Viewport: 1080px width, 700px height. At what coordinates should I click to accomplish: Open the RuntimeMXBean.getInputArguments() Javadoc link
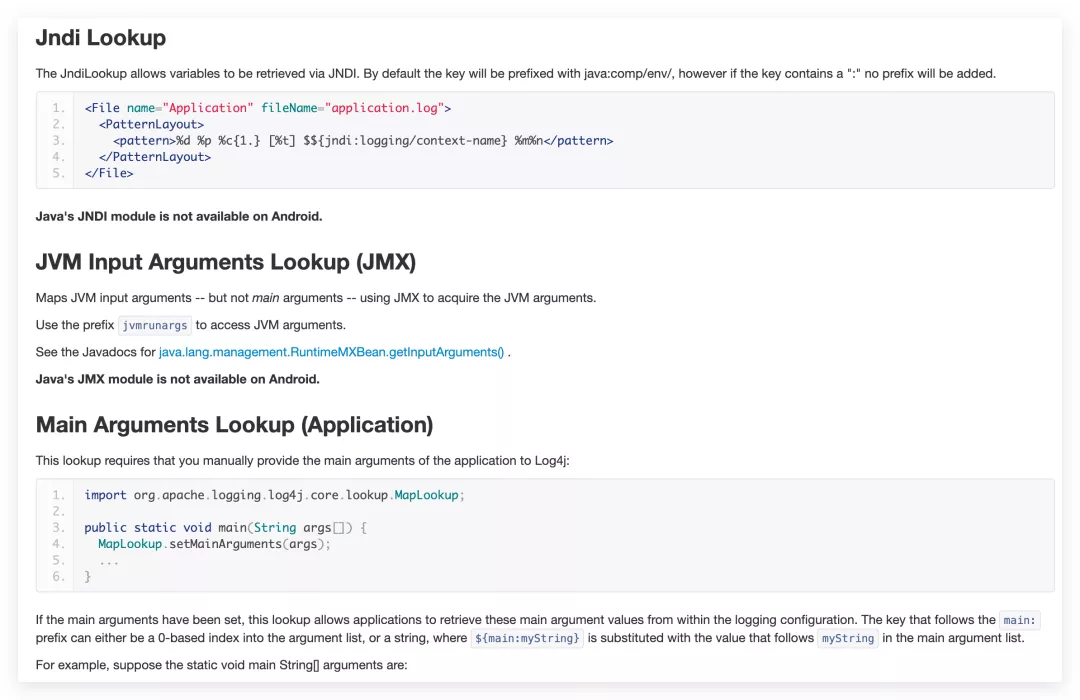click(331, 352)
